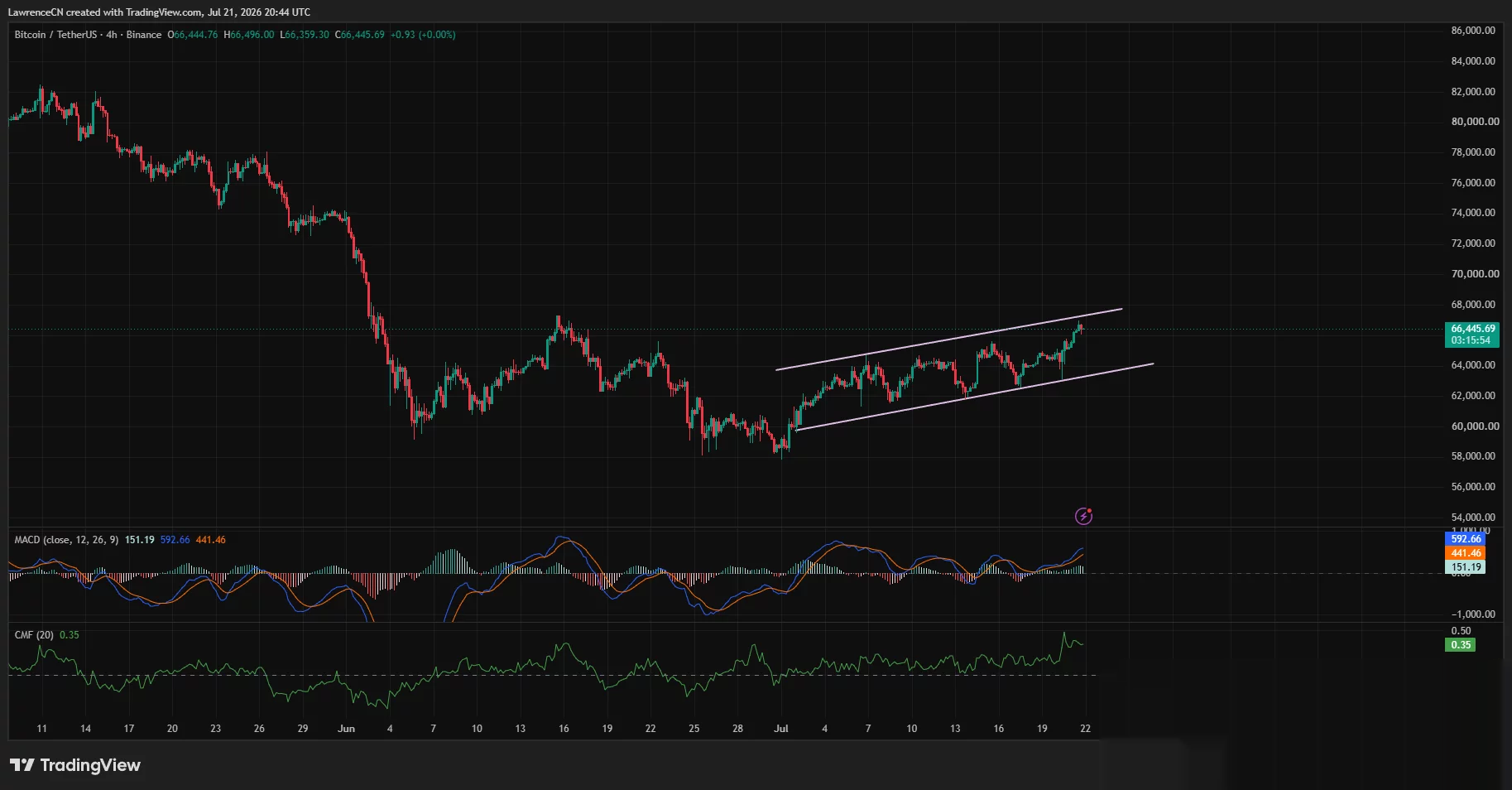Screen dimensions: 1512x790
Task: Click the -1,000.00 MACD axis label
Action: (1473, 614)
